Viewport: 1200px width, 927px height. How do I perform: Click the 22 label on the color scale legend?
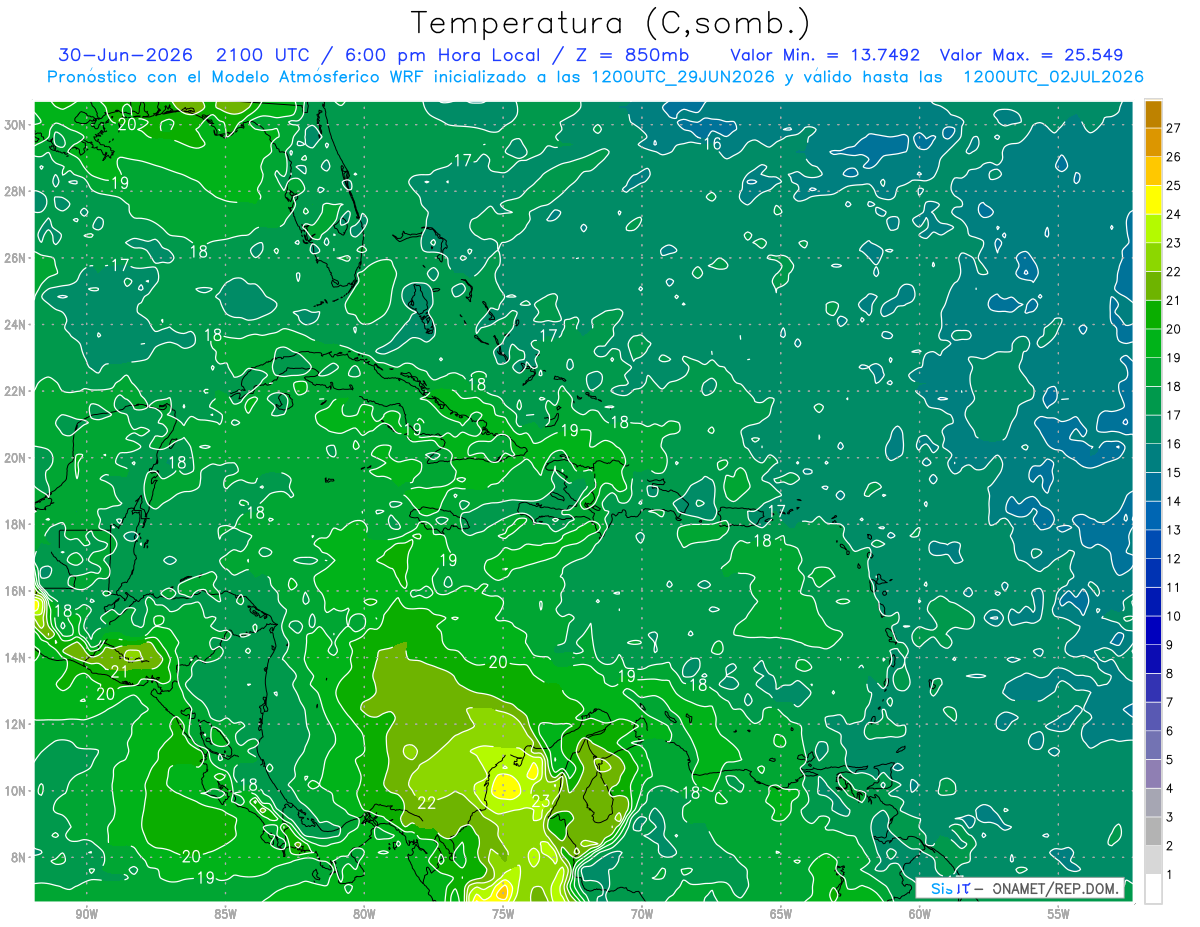click(1174, 271)
